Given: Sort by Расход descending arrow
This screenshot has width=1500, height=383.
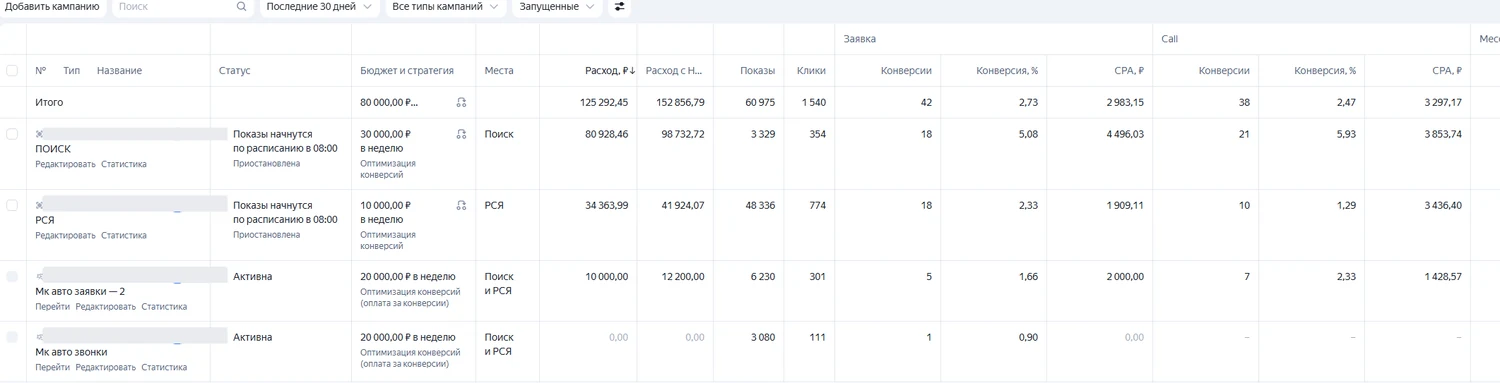Looking at the screenshot, I should click(633, 71).
